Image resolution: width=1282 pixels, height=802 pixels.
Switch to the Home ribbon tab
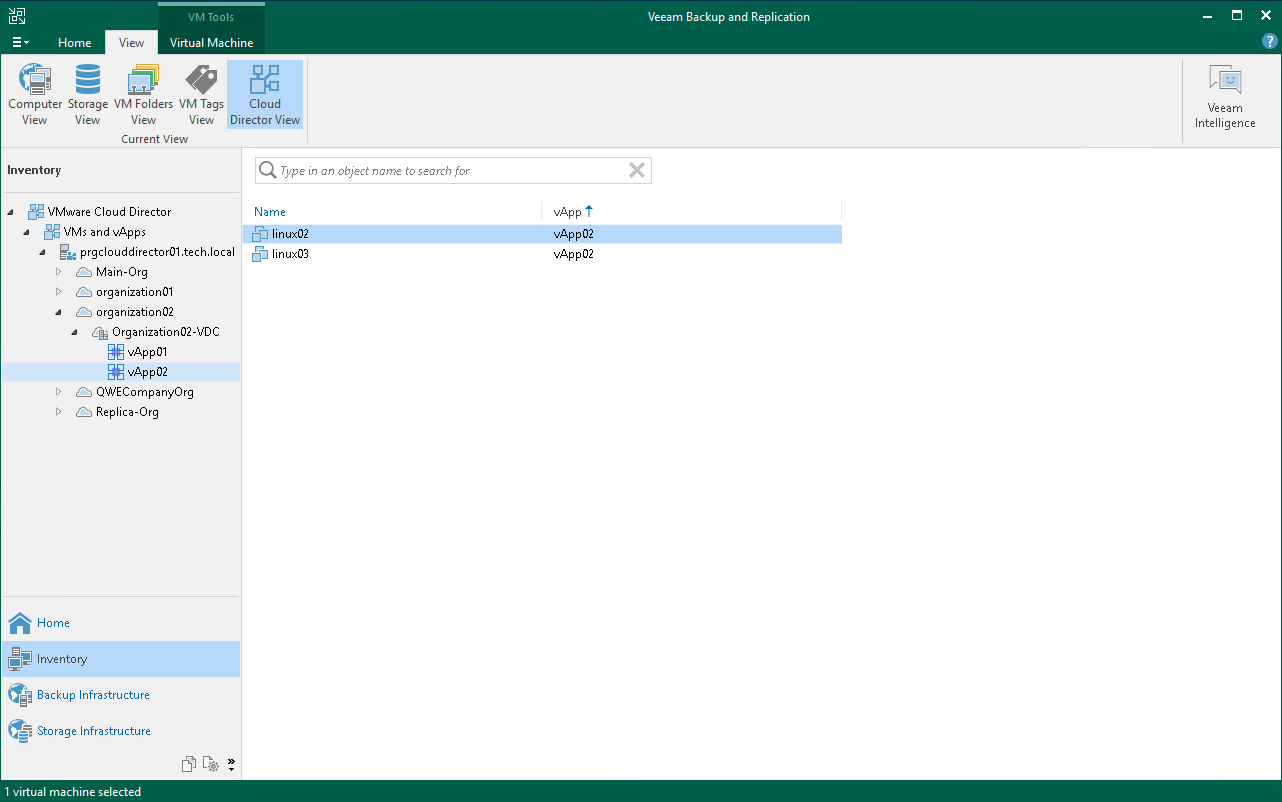pos(75,43)
